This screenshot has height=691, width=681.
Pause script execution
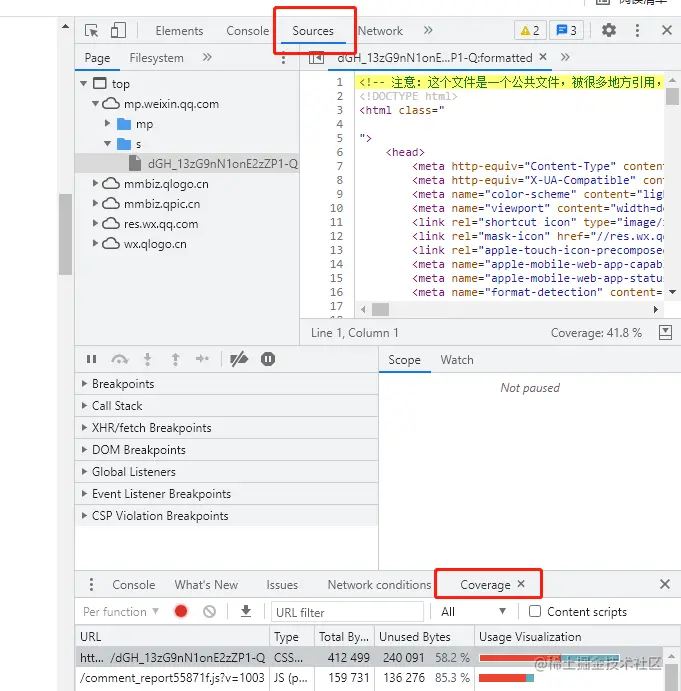point(91,359)
